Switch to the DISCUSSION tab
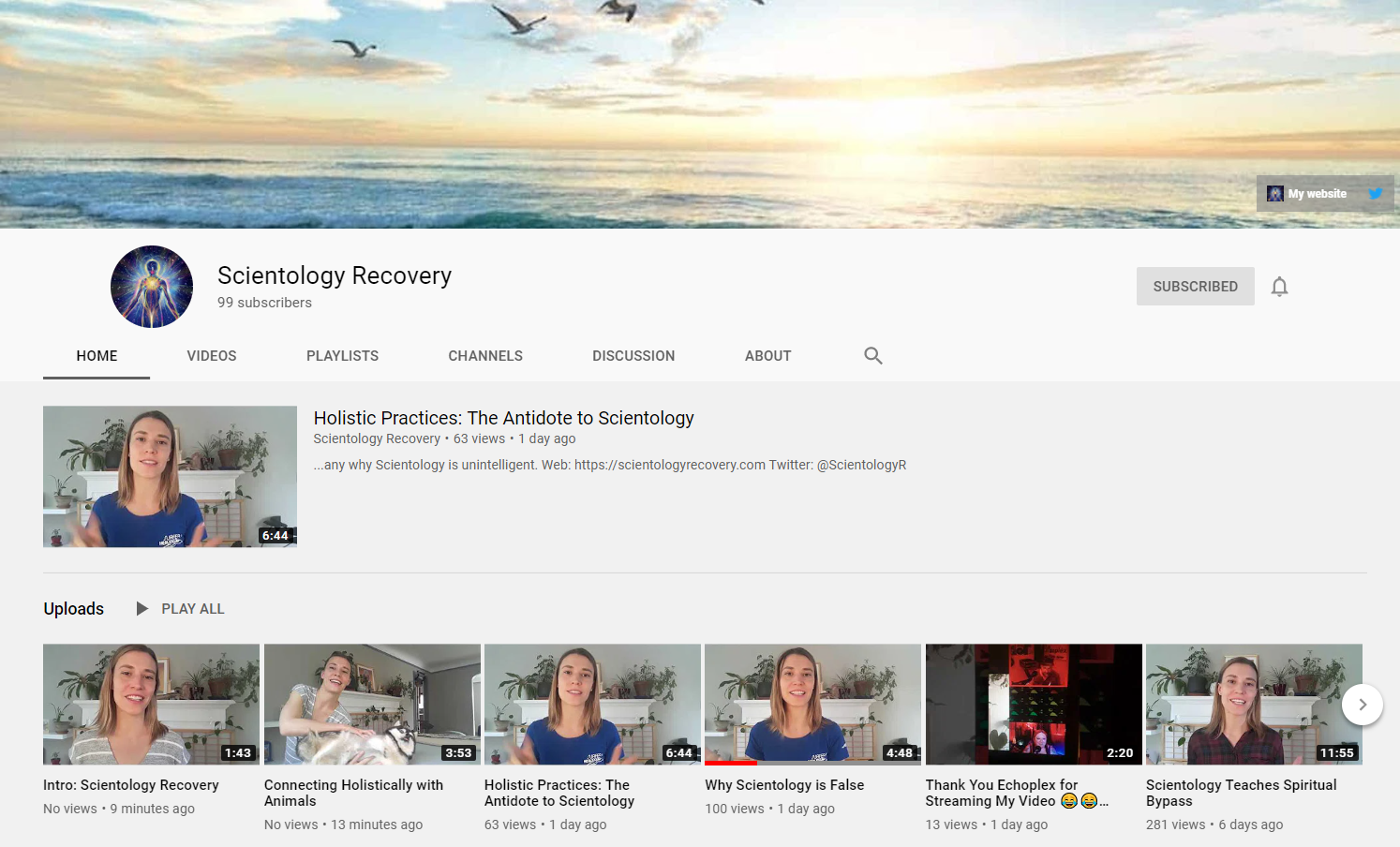The width and height of the screenshot is (1400, 847). point(633,356)
